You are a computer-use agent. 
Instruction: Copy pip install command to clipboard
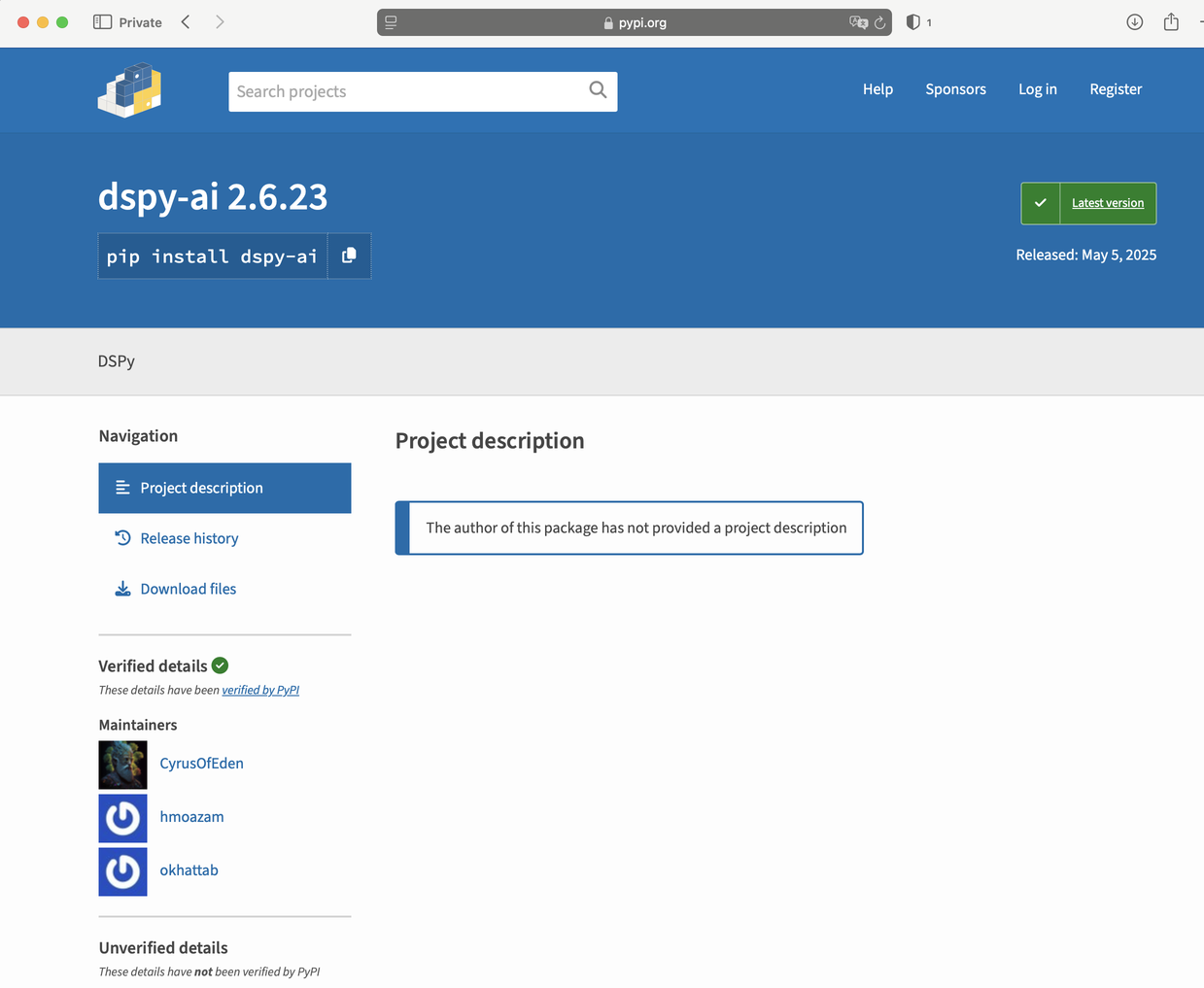click(x=349, y=256)
